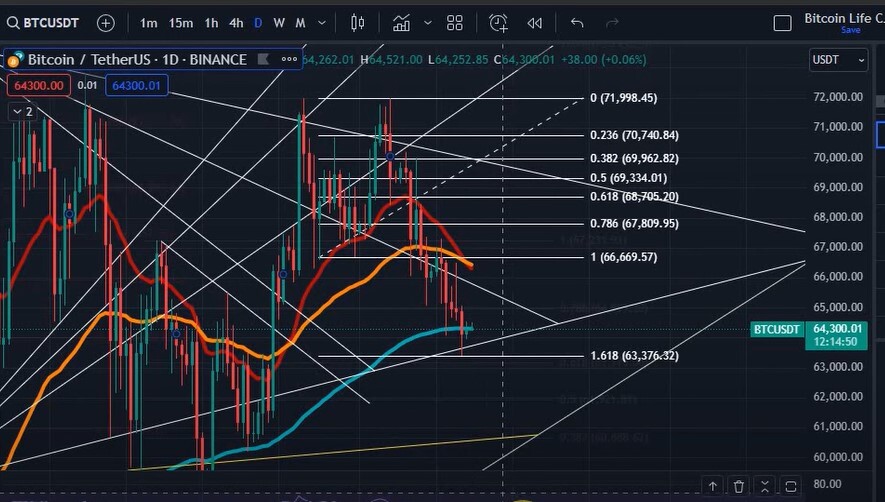Viewport: 885px width, 502px height.
Task: Open the USDT currency dropdown
Action: 838,59
